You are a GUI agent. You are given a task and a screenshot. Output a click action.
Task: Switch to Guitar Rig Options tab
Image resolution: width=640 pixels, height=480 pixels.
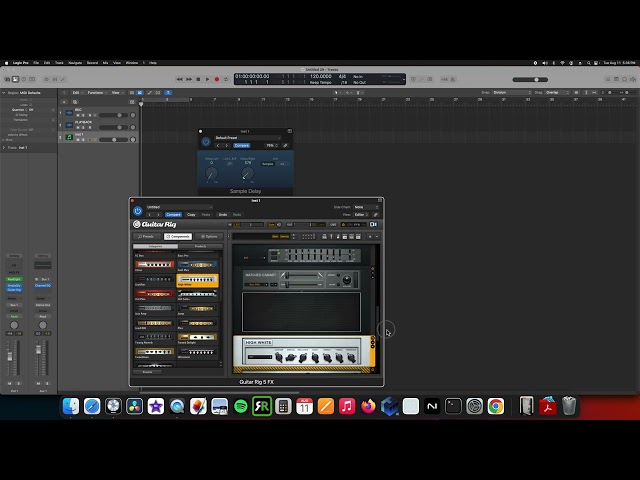tap(209, 236)
